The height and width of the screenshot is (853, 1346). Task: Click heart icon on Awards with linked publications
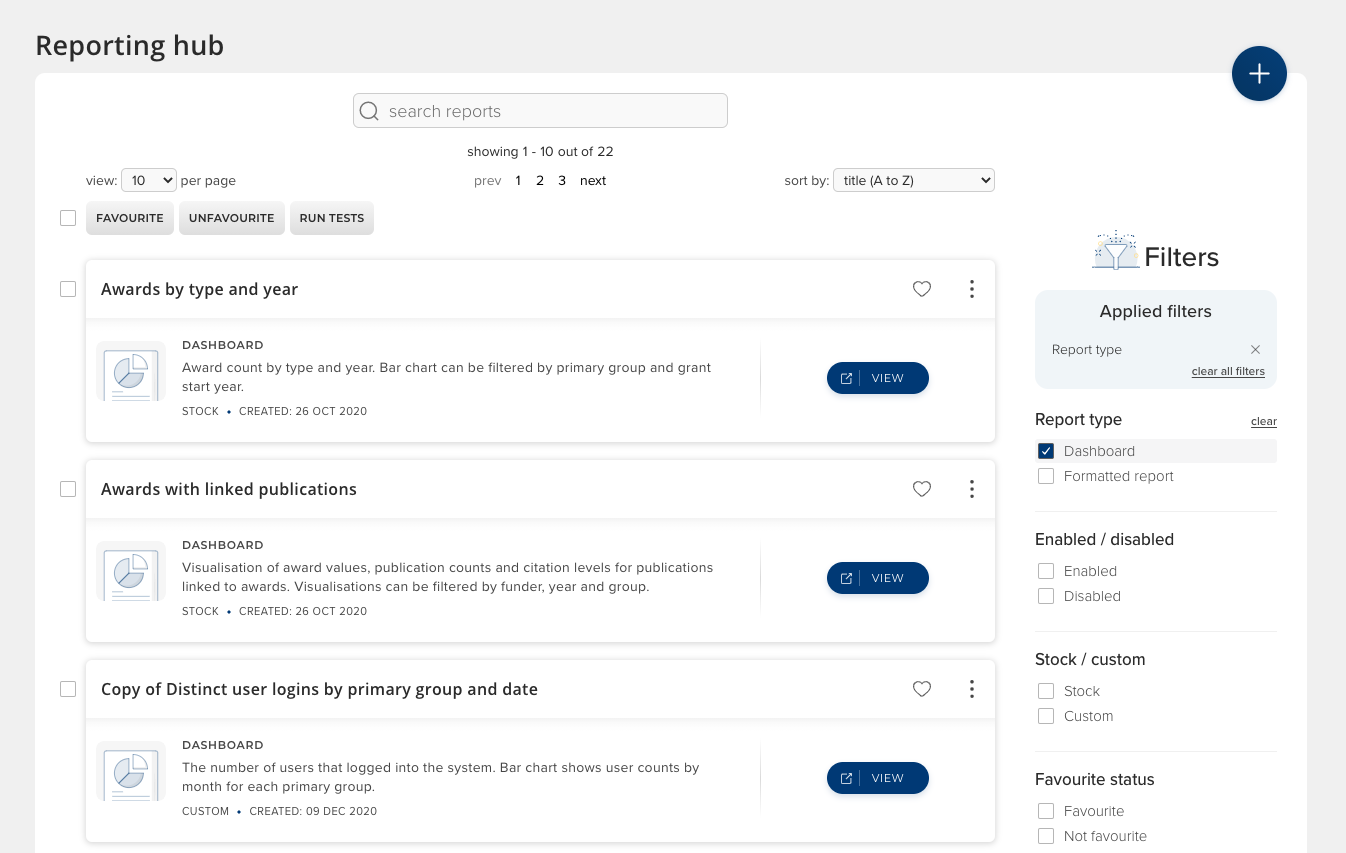[x=922, y=489]
